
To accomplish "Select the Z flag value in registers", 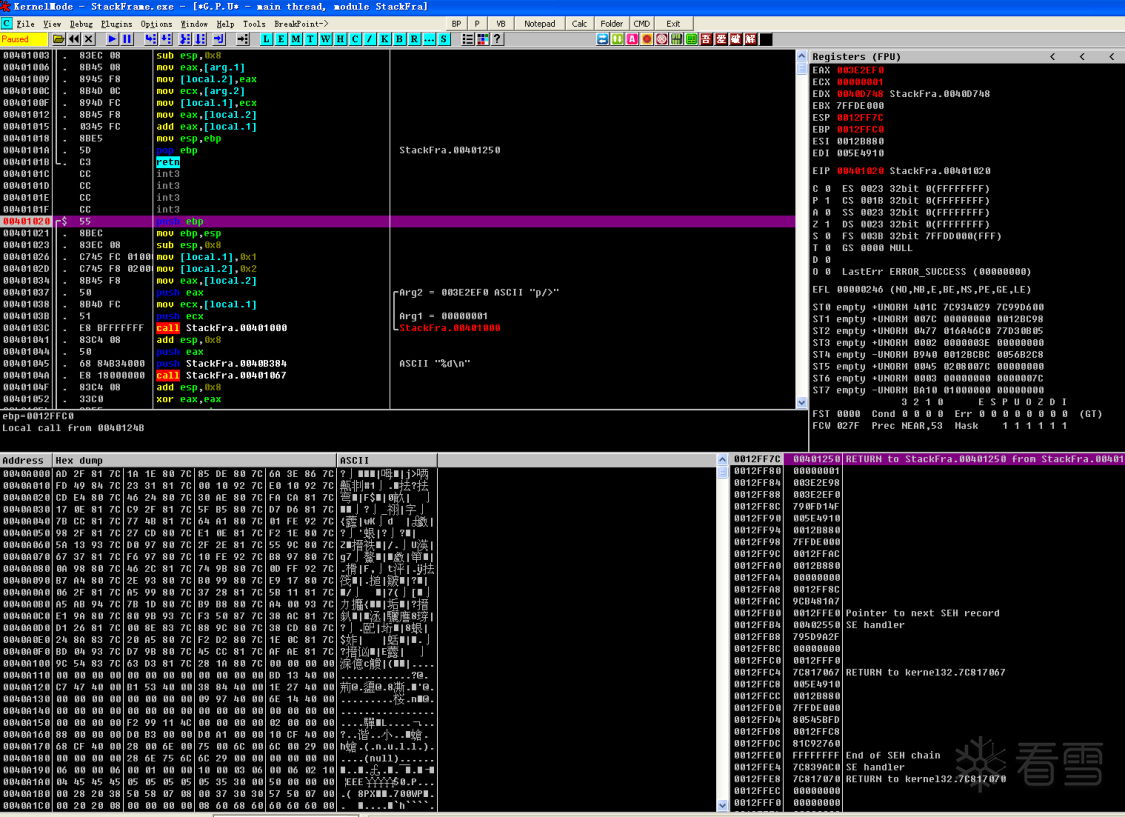I will [827, 225].
